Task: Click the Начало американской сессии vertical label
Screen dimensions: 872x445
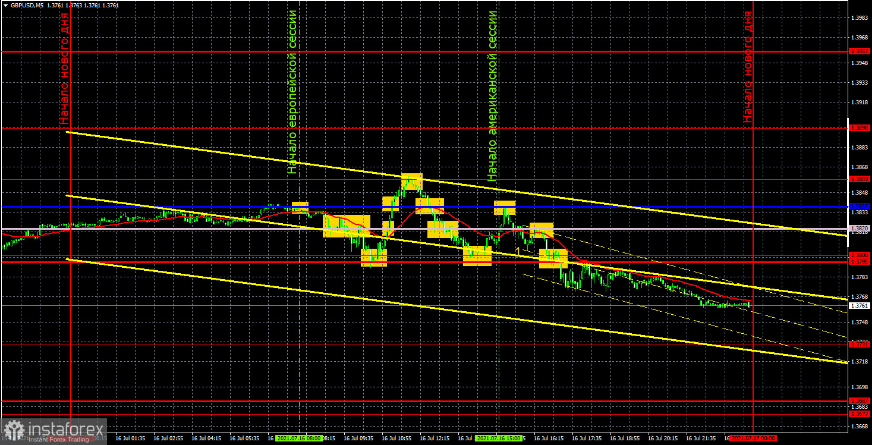Action: point(493,96)
